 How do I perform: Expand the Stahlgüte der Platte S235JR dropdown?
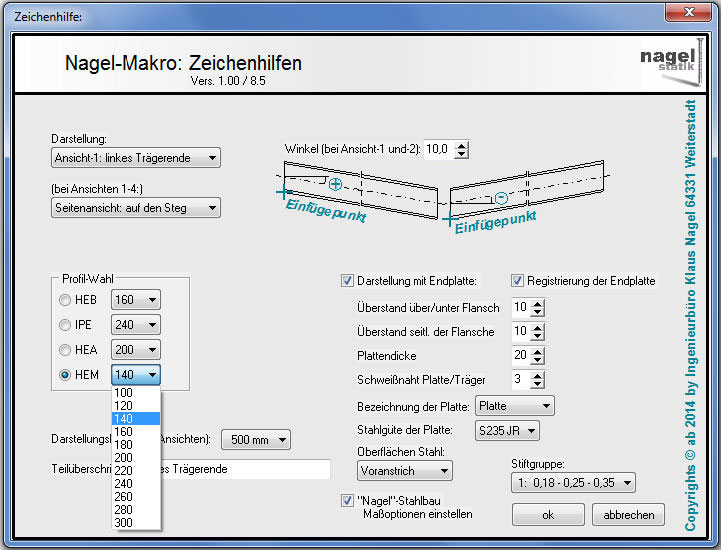pos(508,431)
